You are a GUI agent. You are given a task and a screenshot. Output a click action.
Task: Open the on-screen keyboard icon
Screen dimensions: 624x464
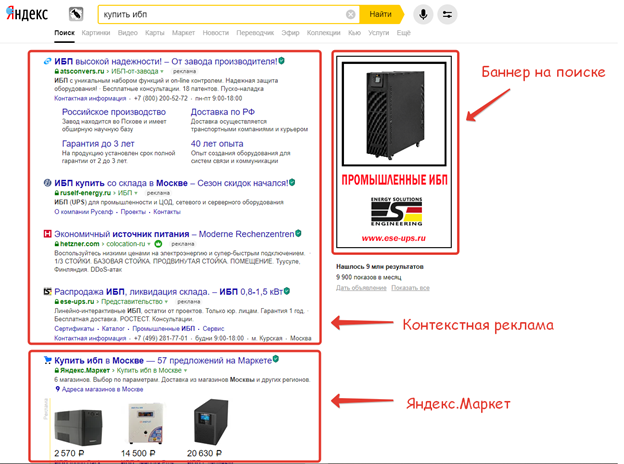tap(76, 14)
